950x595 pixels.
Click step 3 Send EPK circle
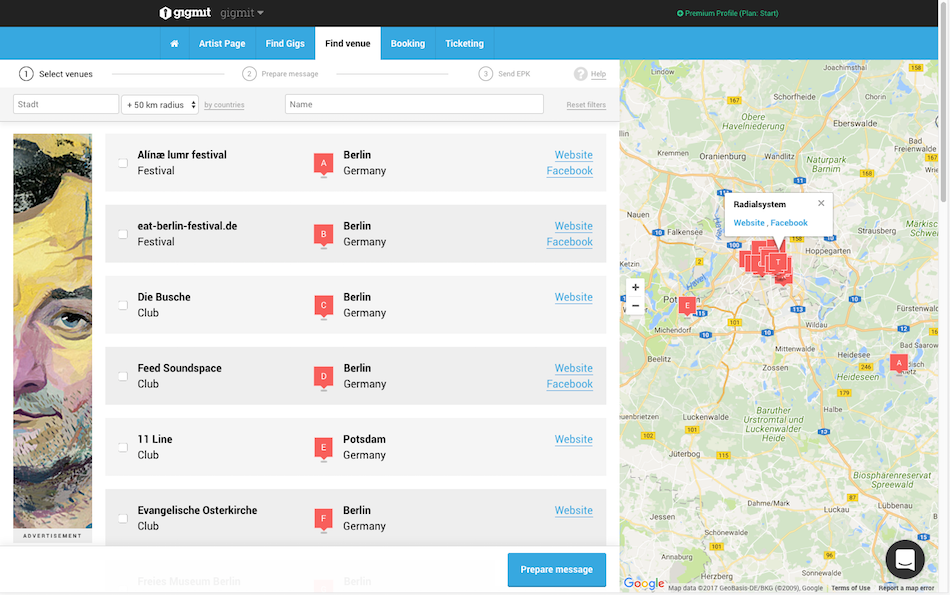(485, 74)
